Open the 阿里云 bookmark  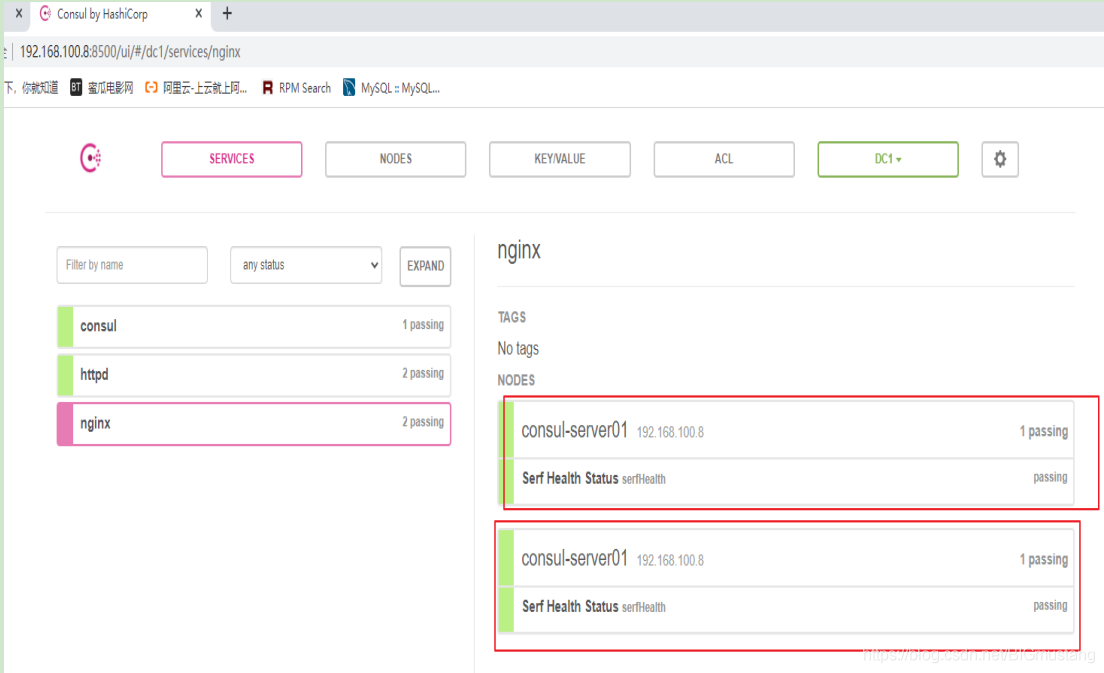pos(196,88)
